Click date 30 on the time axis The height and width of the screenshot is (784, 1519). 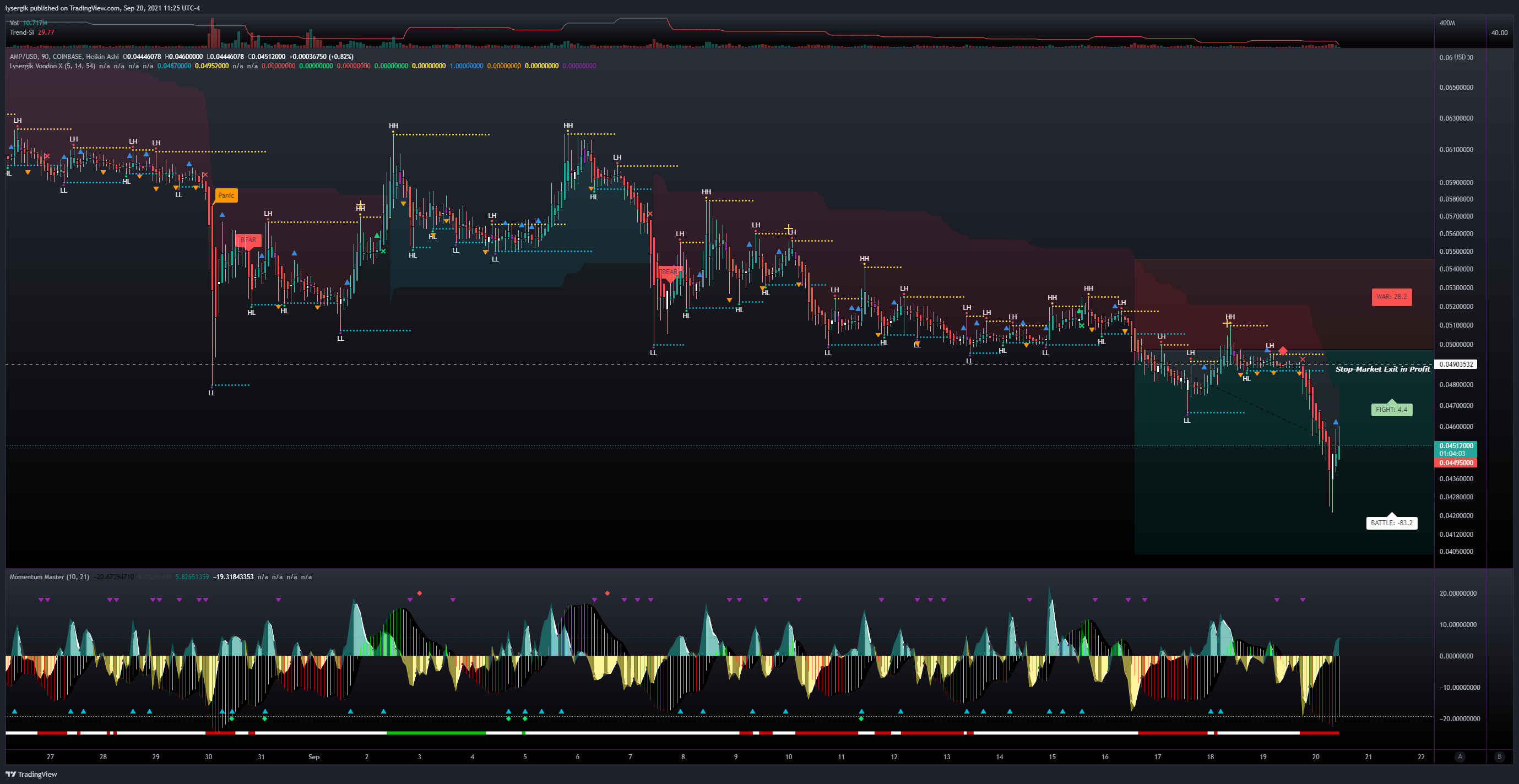click(x=208, y=757)
